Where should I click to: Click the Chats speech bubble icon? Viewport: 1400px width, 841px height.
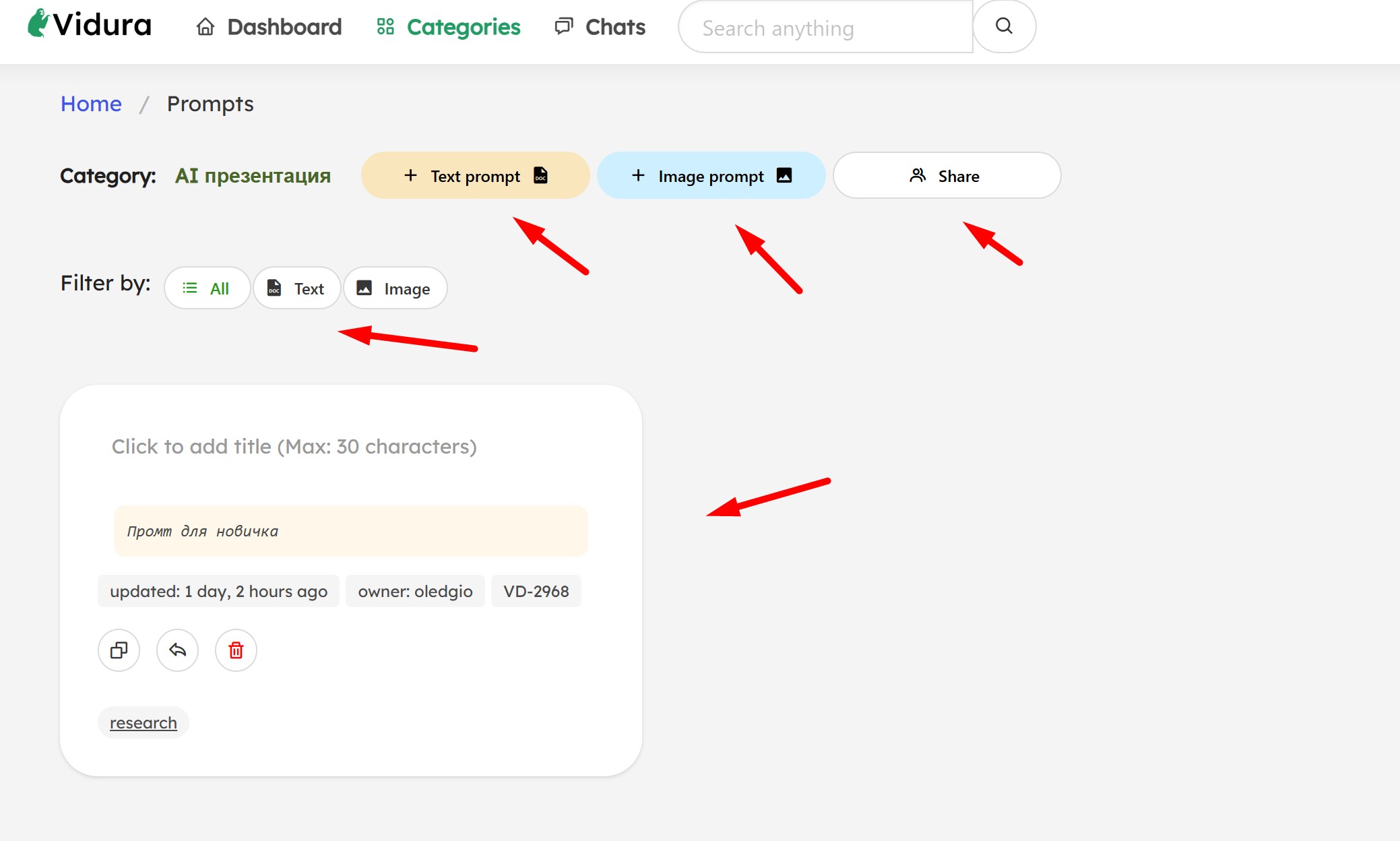563,27
